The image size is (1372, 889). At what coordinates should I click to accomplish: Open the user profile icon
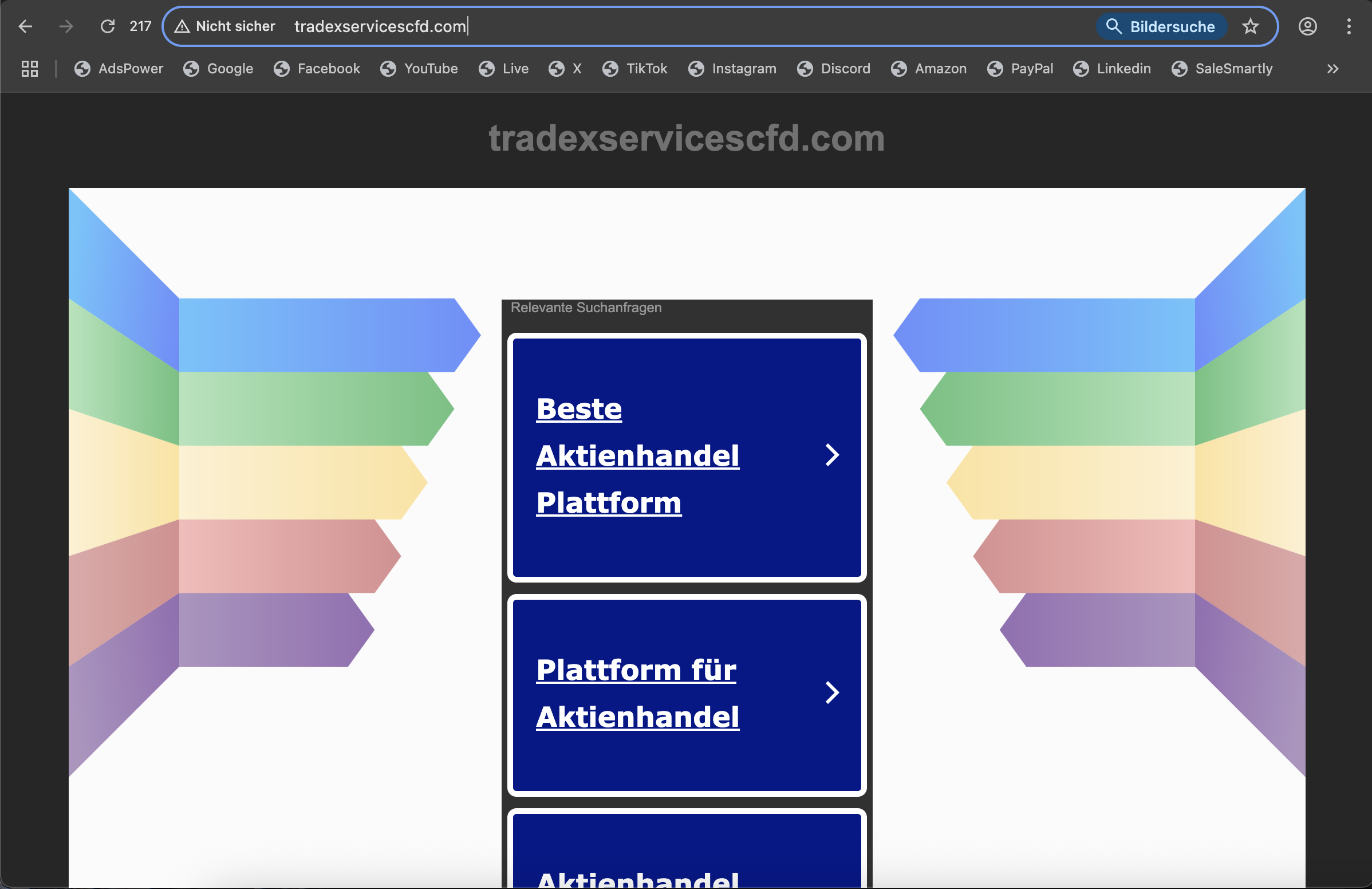[1307, 26]
